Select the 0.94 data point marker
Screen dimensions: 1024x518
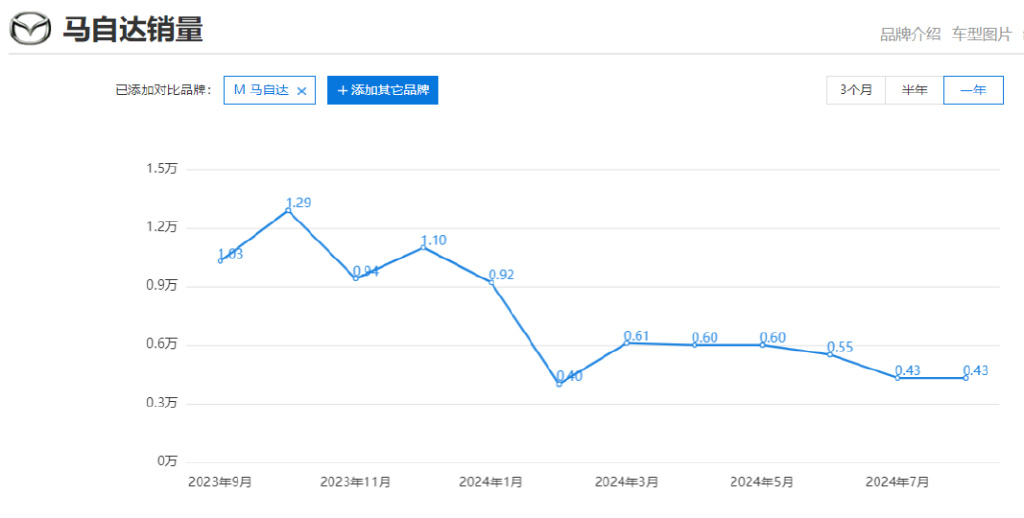pos(355,278)
